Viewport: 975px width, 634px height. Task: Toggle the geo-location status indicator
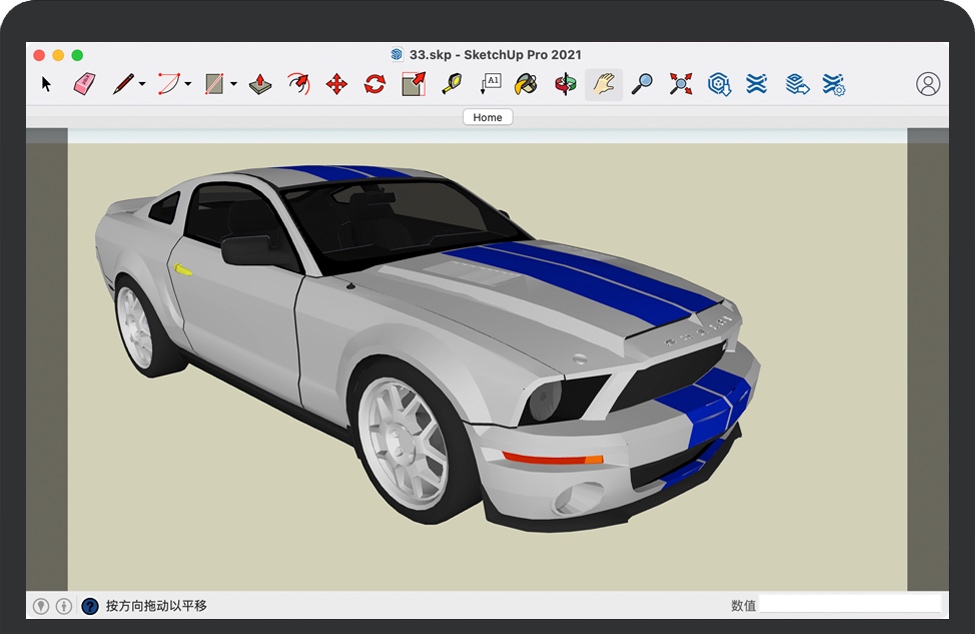click(x=41, y=606)
